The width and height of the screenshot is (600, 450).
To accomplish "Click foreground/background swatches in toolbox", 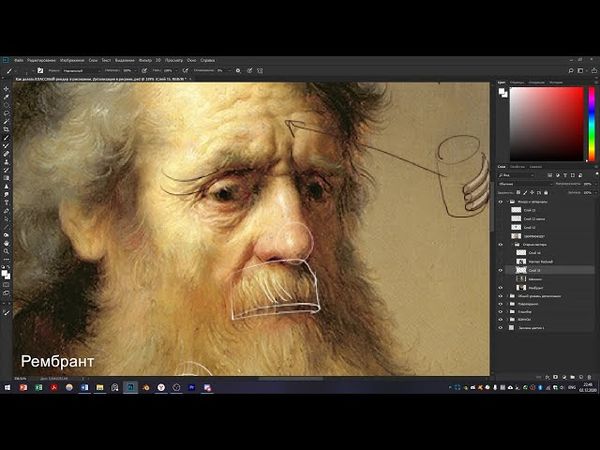I will click(x=6, y=274).
